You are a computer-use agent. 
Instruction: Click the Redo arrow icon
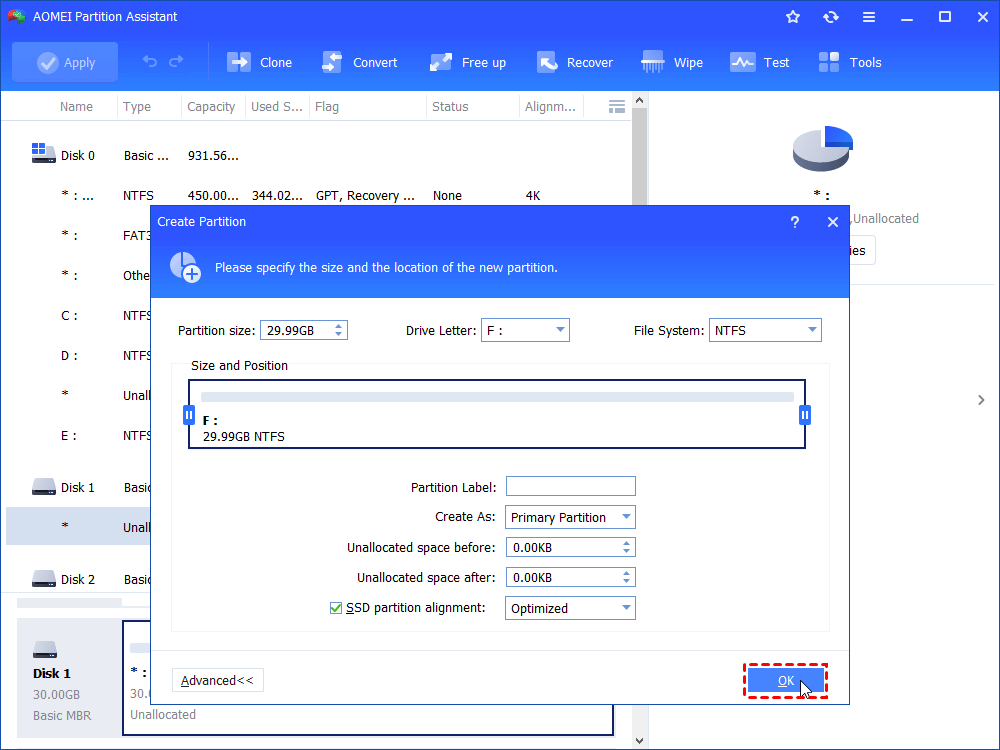tap(176, 61)
